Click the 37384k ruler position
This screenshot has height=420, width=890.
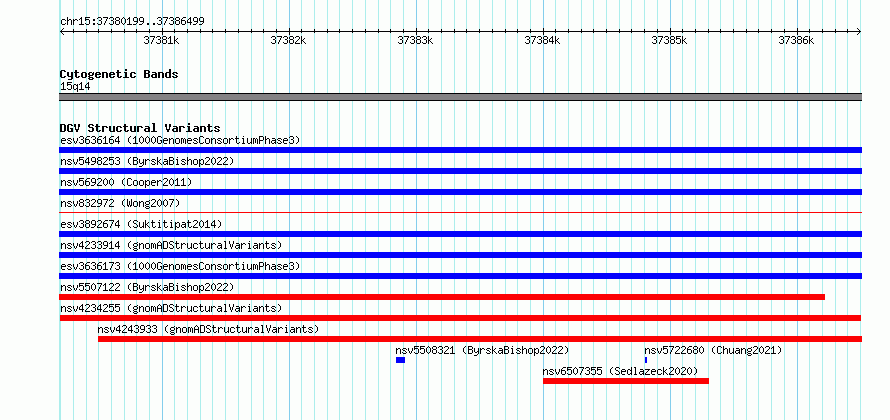point(543,40)
